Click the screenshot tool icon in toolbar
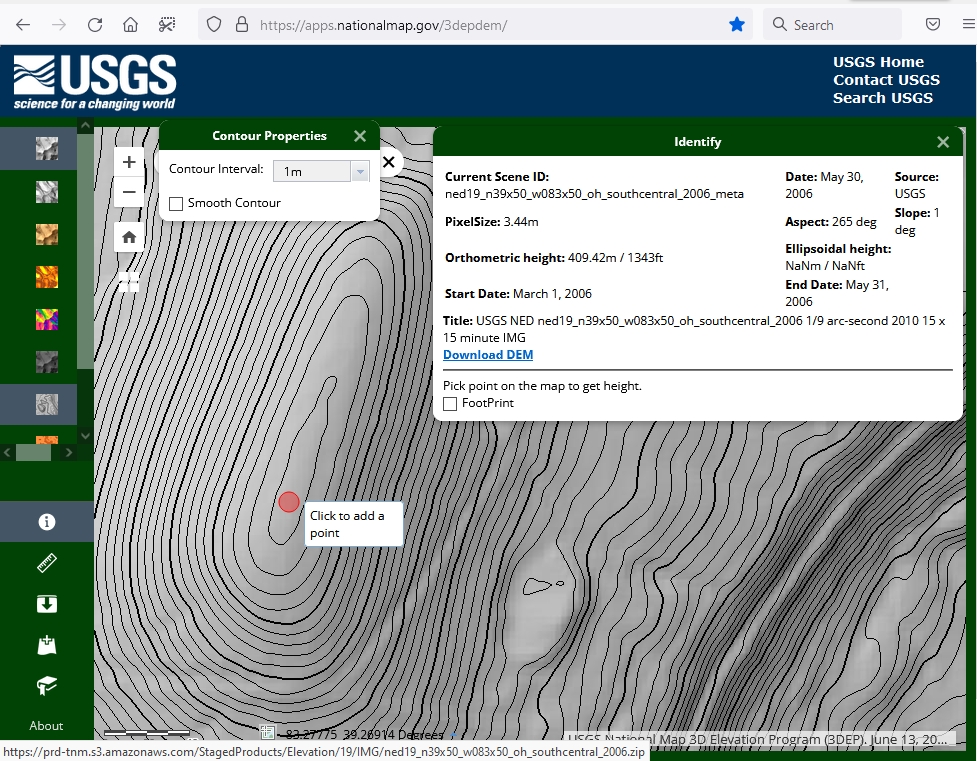The width and height of the screenshot is (977, 761). click(x=167, y=25)
